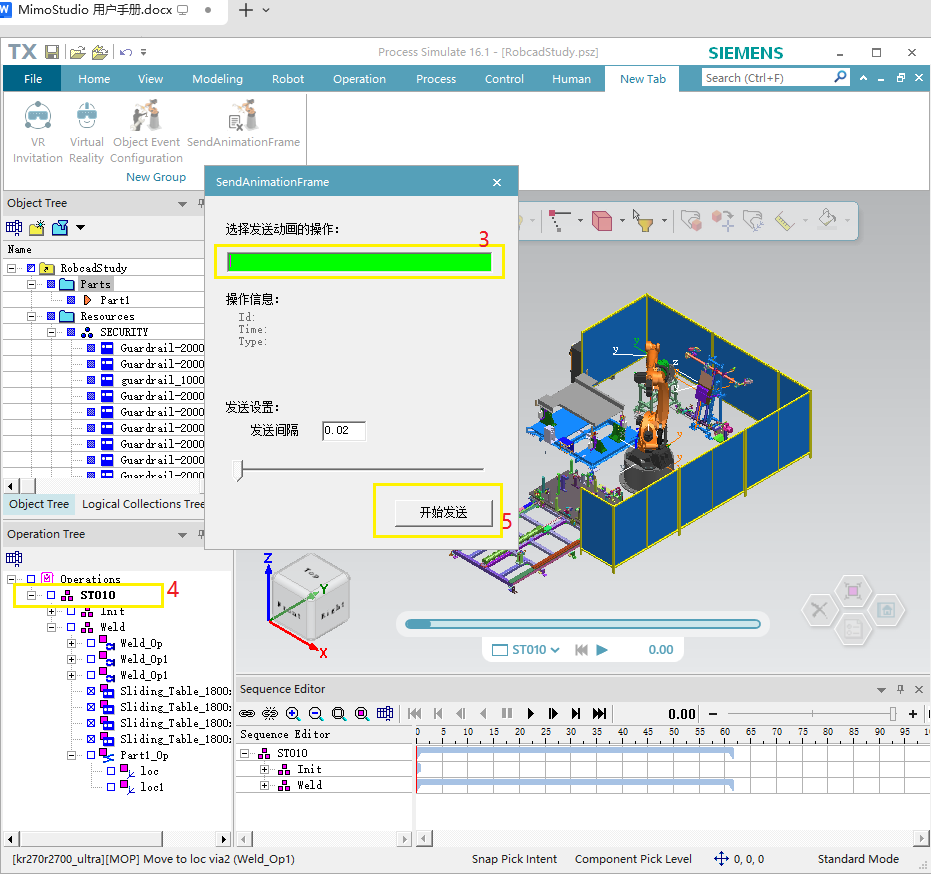
Task: Toggle the blue checkbox next to Part1
Action: tap(71, 300)
